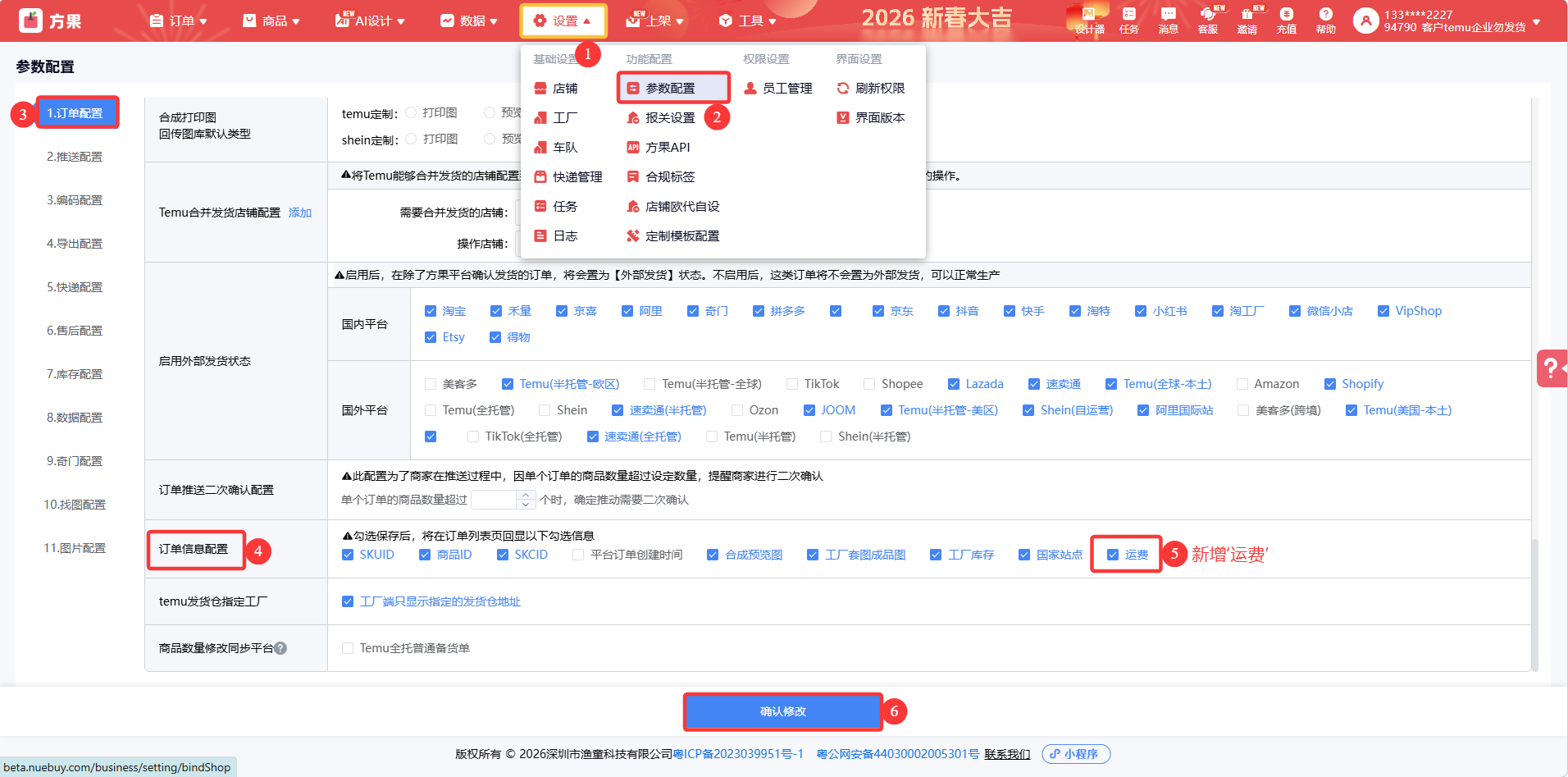This screenshot has height=777, width=1568.
Task: Click the 邀请 invite icon
Action: point(1247,21)
